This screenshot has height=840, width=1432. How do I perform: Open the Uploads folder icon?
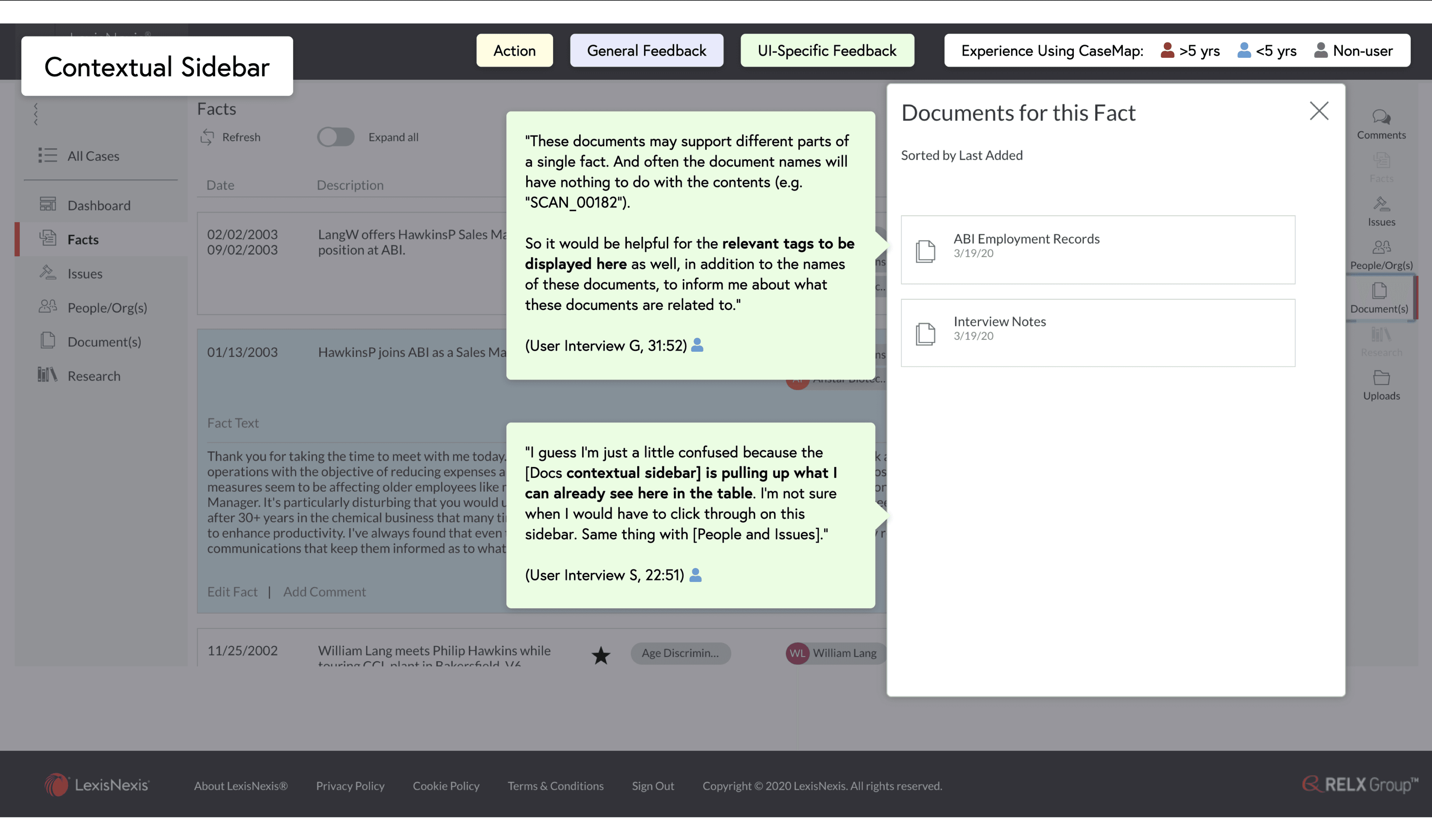click(x=1381, y=378)
